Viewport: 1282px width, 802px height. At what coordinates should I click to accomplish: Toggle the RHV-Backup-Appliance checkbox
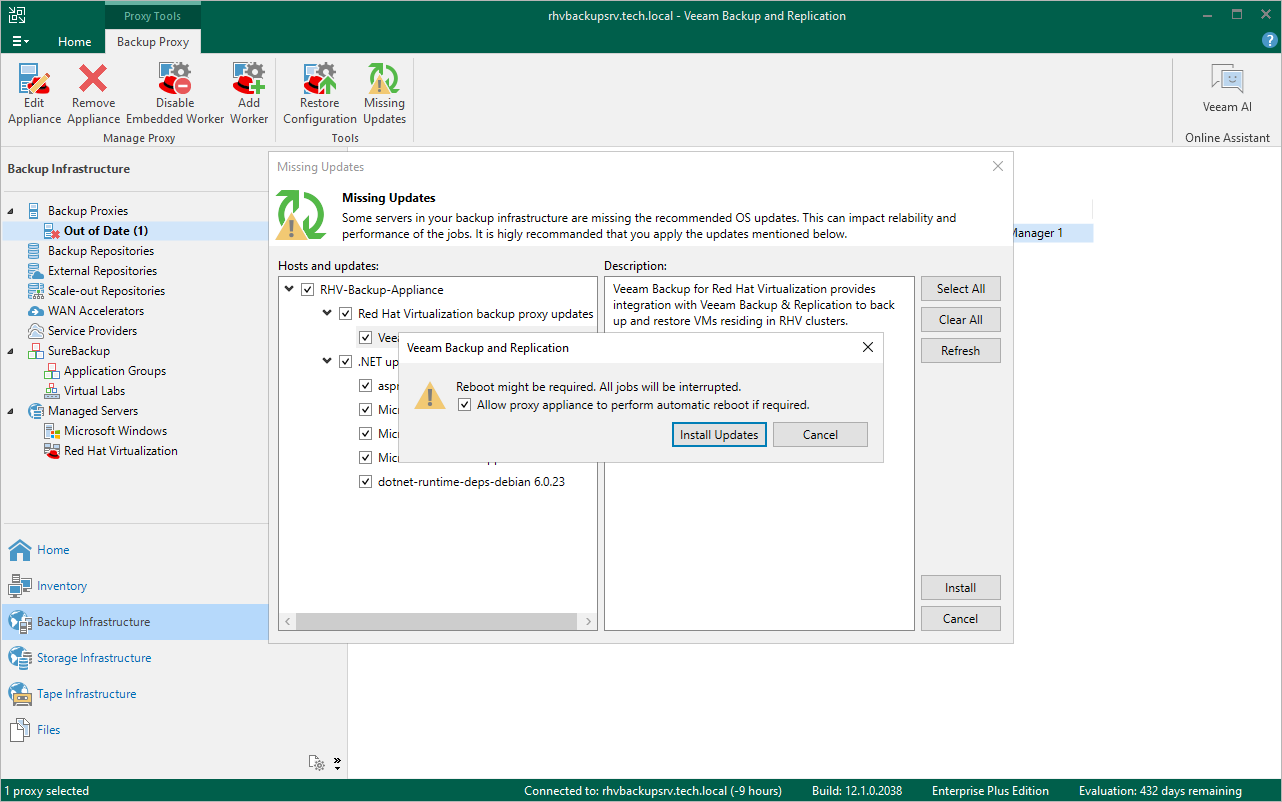(x=307, y=290)
